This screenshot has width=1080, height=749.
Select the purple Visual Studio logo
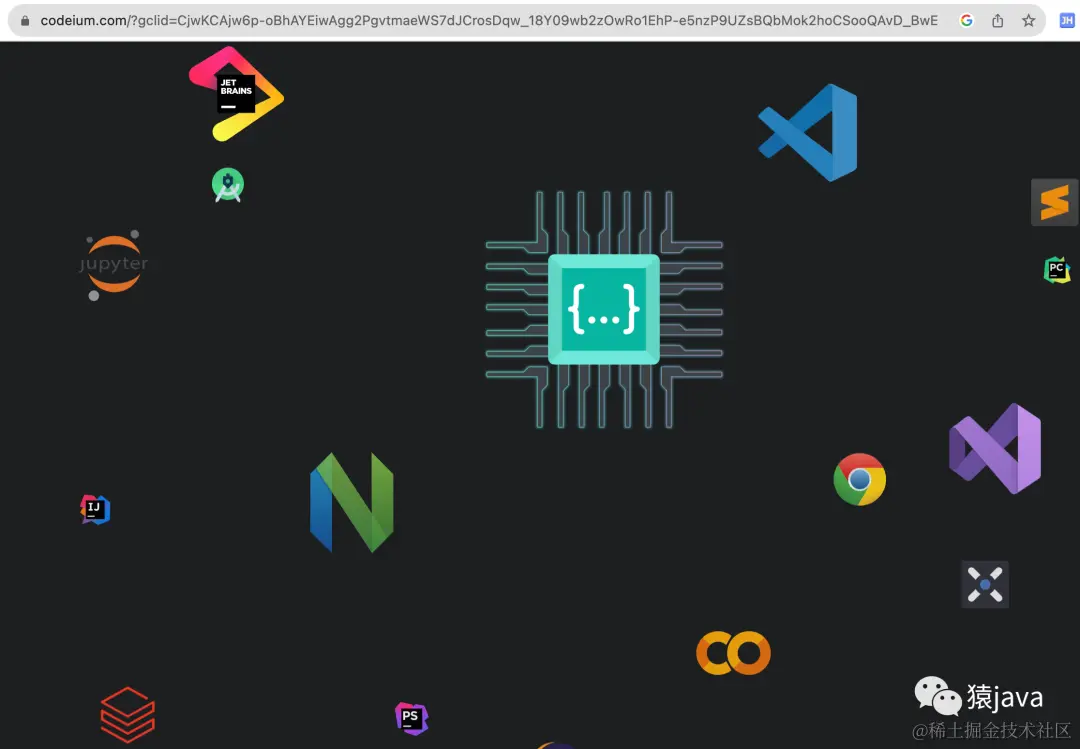click(995, 448)
